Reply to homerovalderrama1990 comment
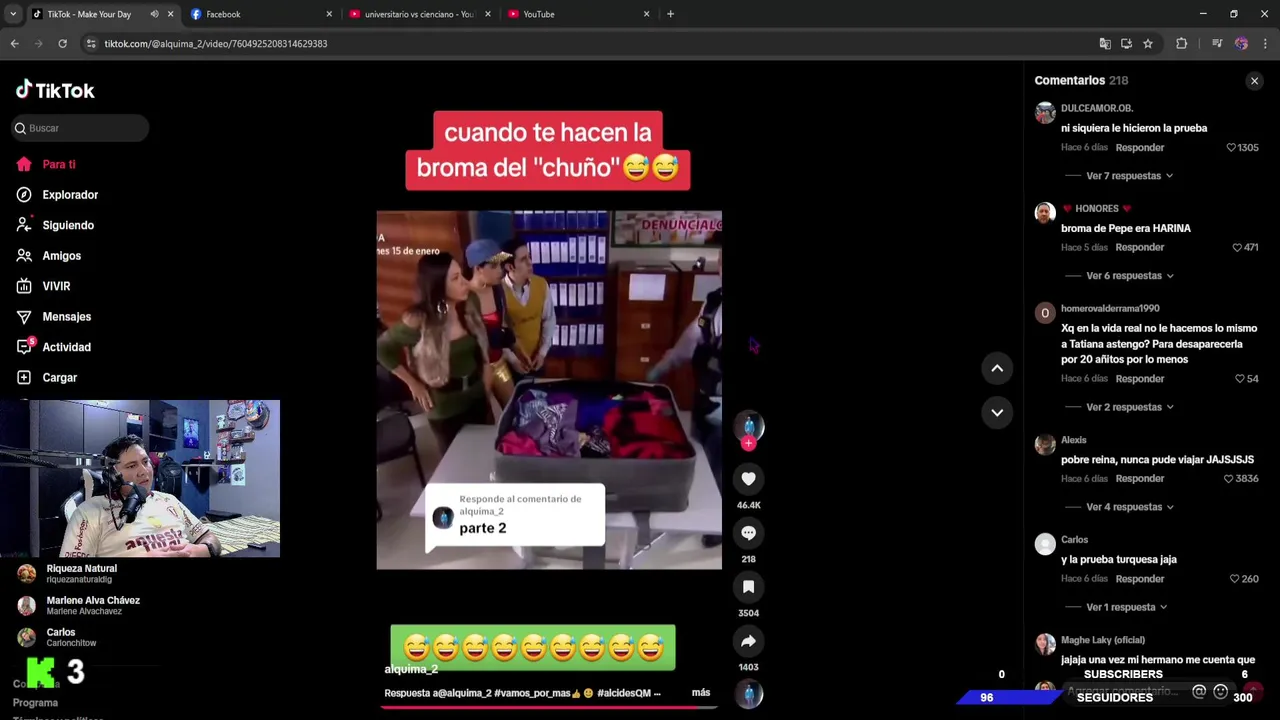This screenshot has height=720, width=1280. pyautogui.click(x=1140, y=379)
